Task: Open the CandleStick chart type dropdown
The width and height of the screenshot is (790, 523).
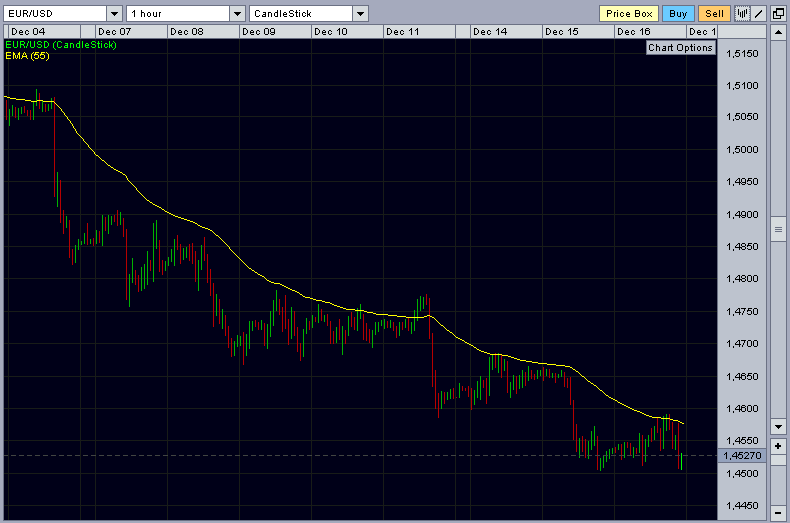Action: click(x=360, y=14)
